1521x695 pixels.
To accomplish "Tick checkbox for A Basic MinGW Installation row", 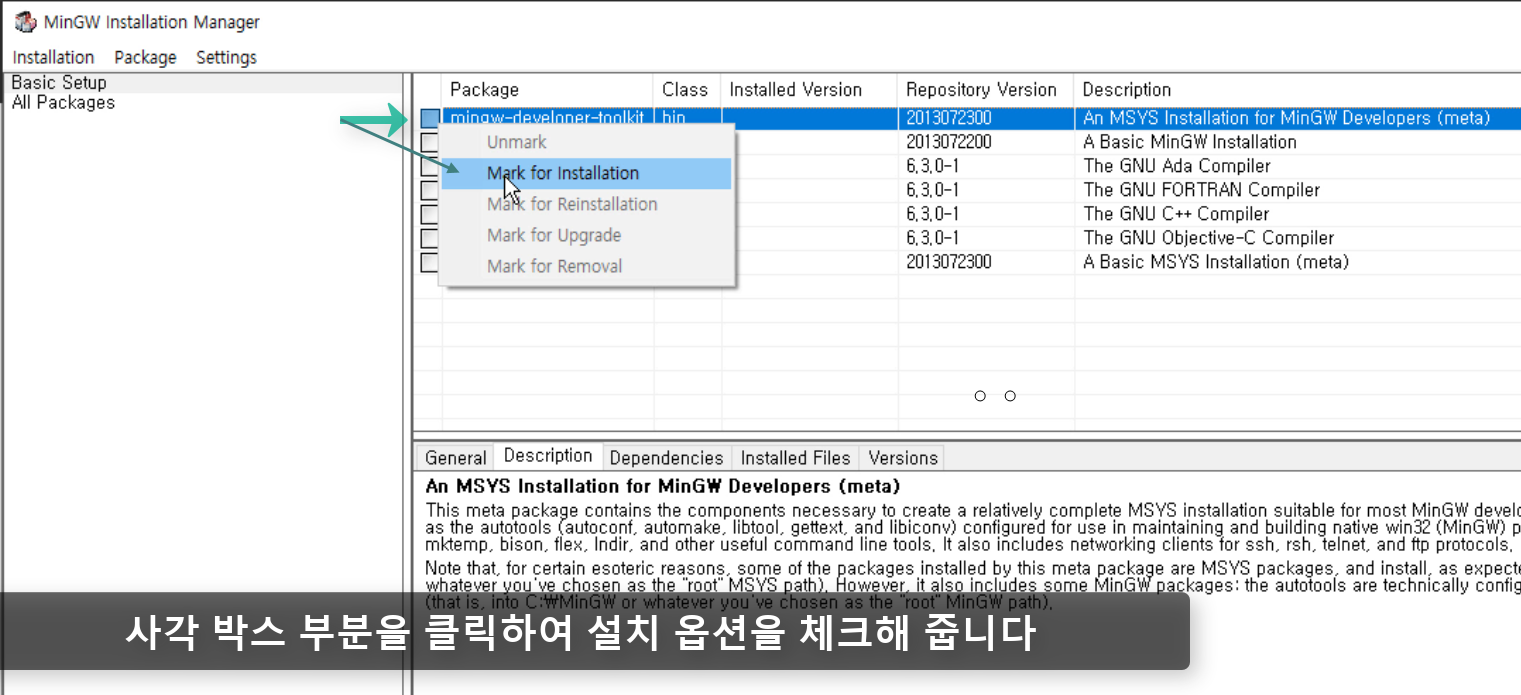I will pos(429,142).
